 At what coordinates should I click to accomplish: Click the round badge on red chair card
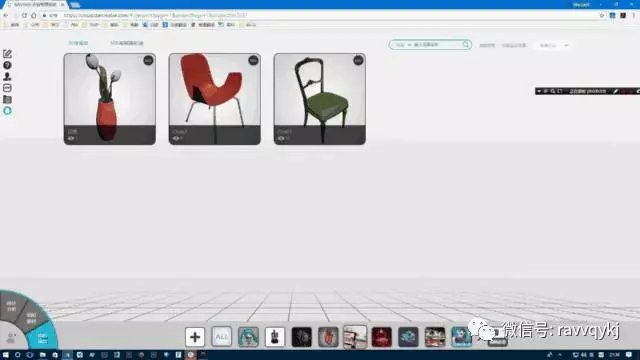pyautogui.click(x=253, y=60)
